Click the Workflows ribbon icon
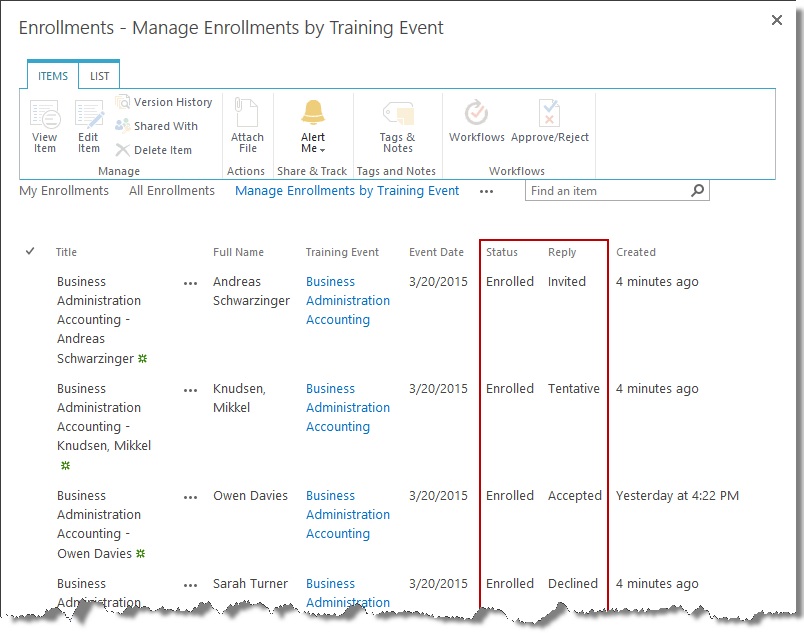Screen dimensions: 804x633 tap(477, 113)
